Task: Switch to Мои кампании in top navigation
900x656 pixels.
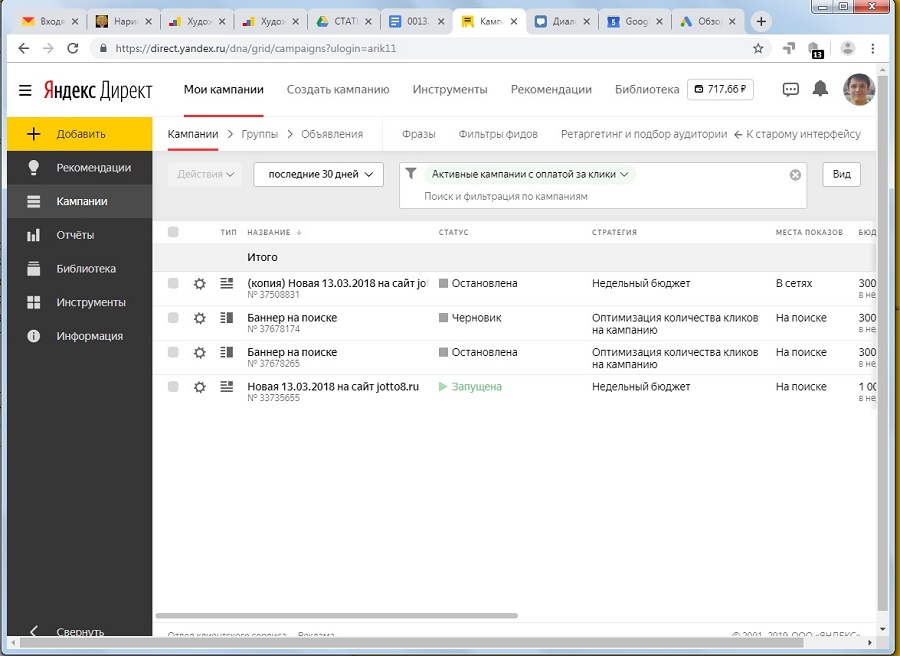Action: coord(223,90)
